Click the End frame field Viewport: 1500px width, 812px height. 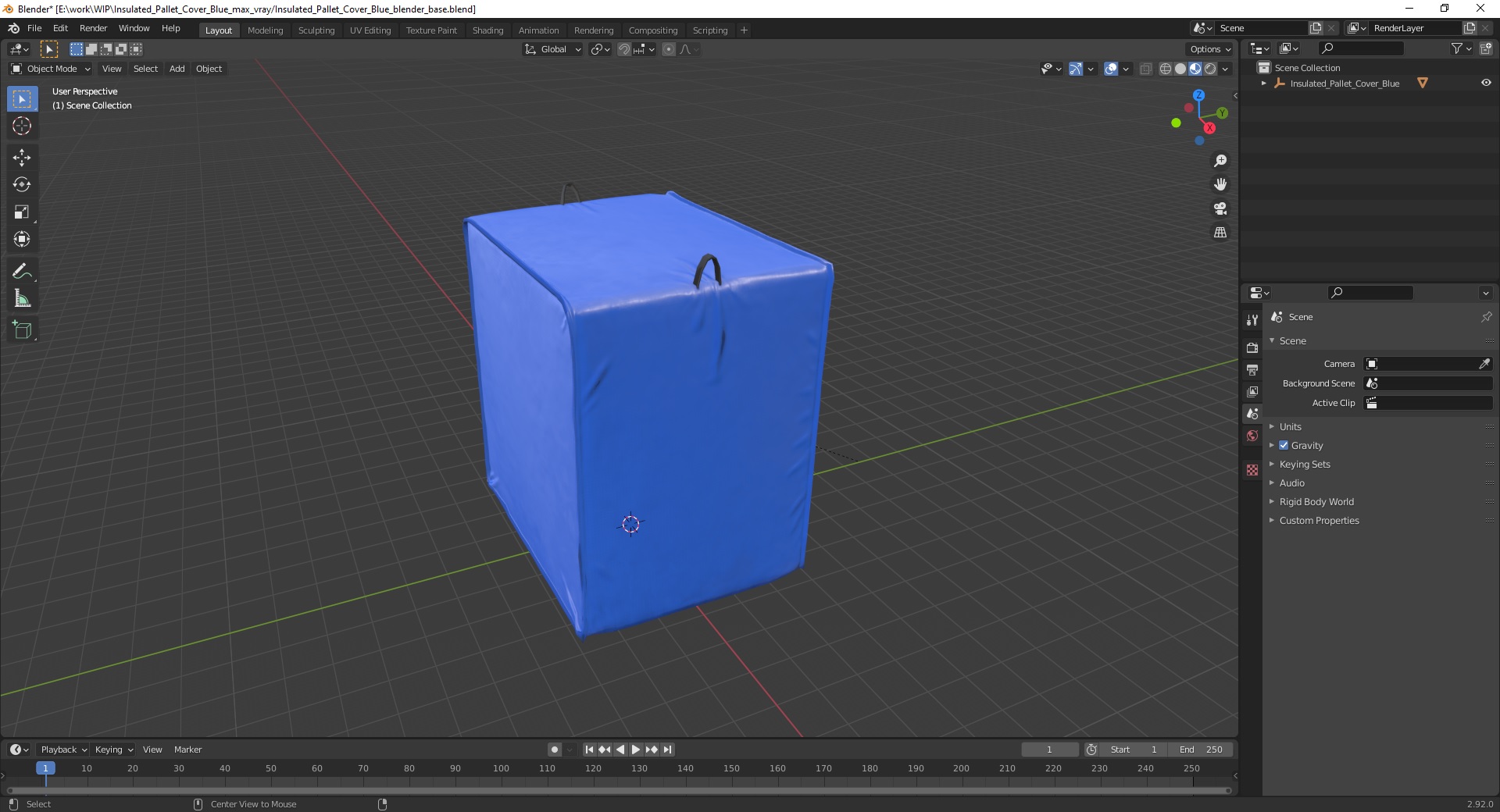[1202, 750]
